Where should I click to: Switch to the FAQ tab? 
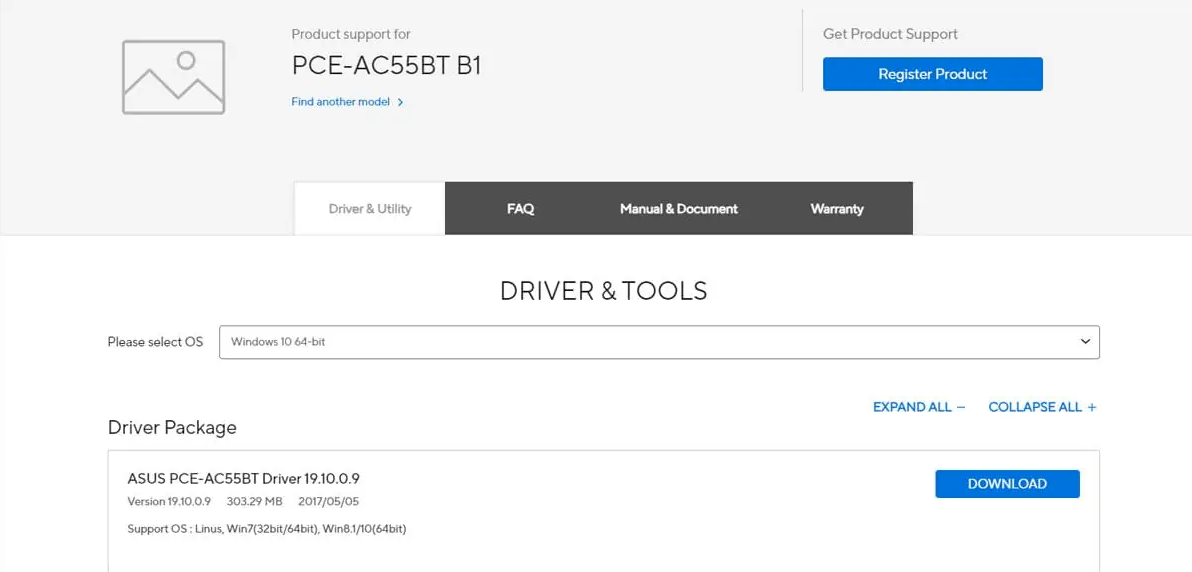[520, 209]
